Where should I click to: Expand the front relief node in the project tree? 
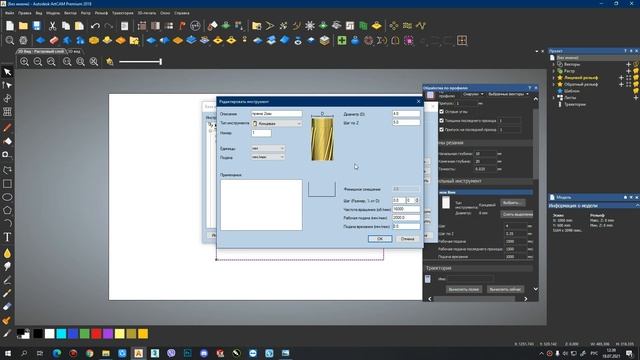pyautogui.click(x=554, y=78)
